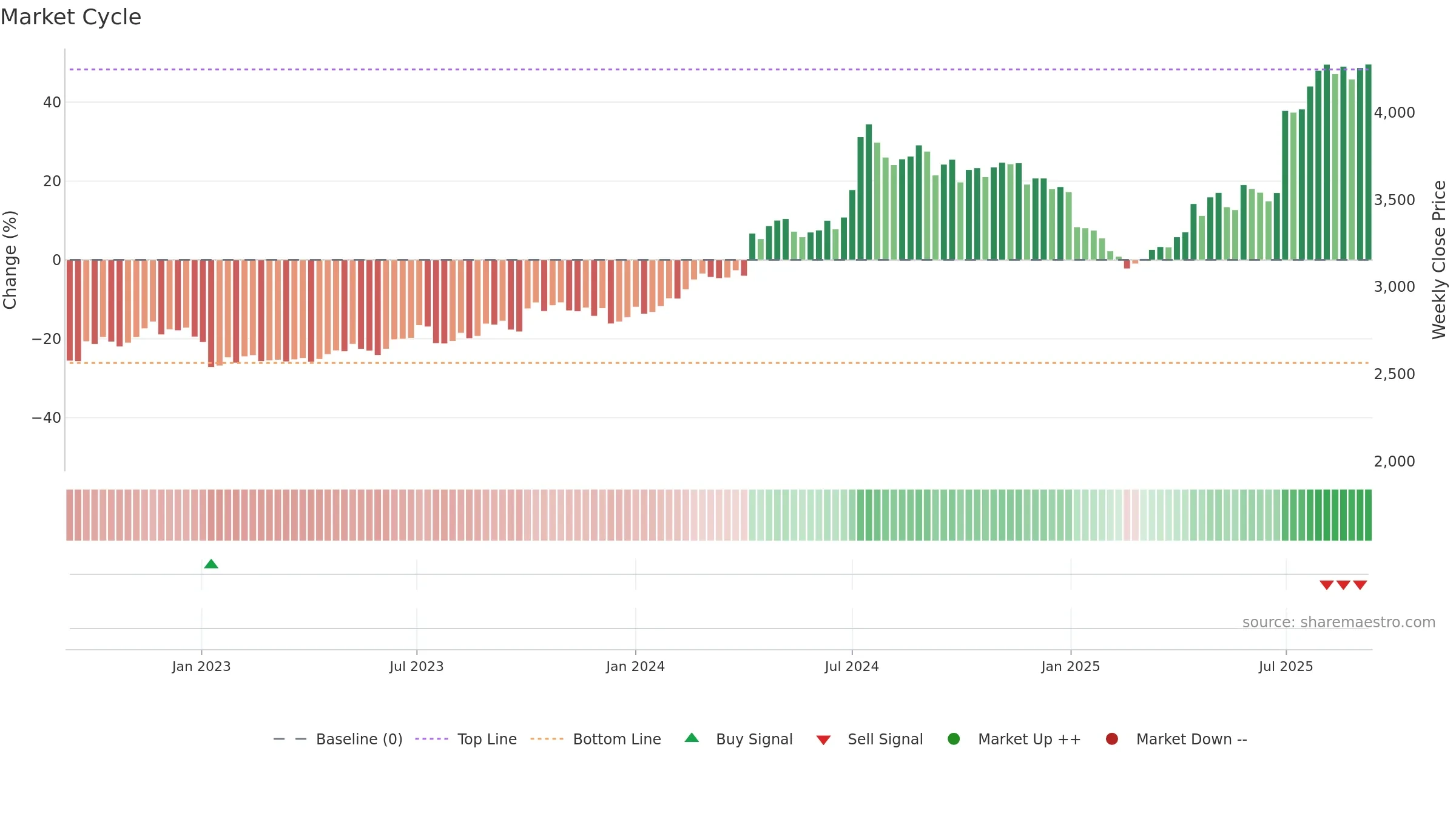
Task: Click the red Market Down circle icon
Action: [1112, 739]
